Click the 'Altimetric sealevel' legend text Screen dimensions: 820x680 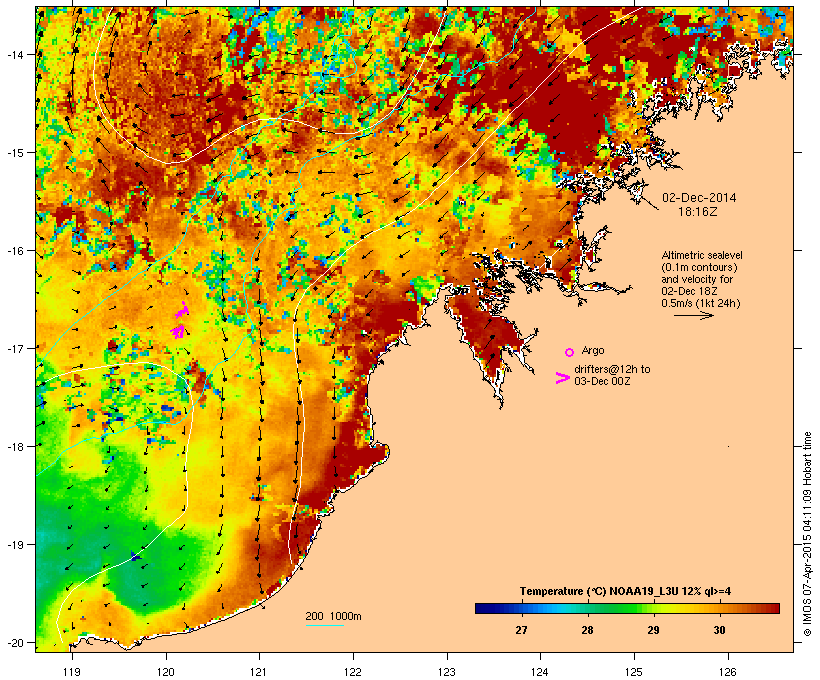click(x=702, y=255)
